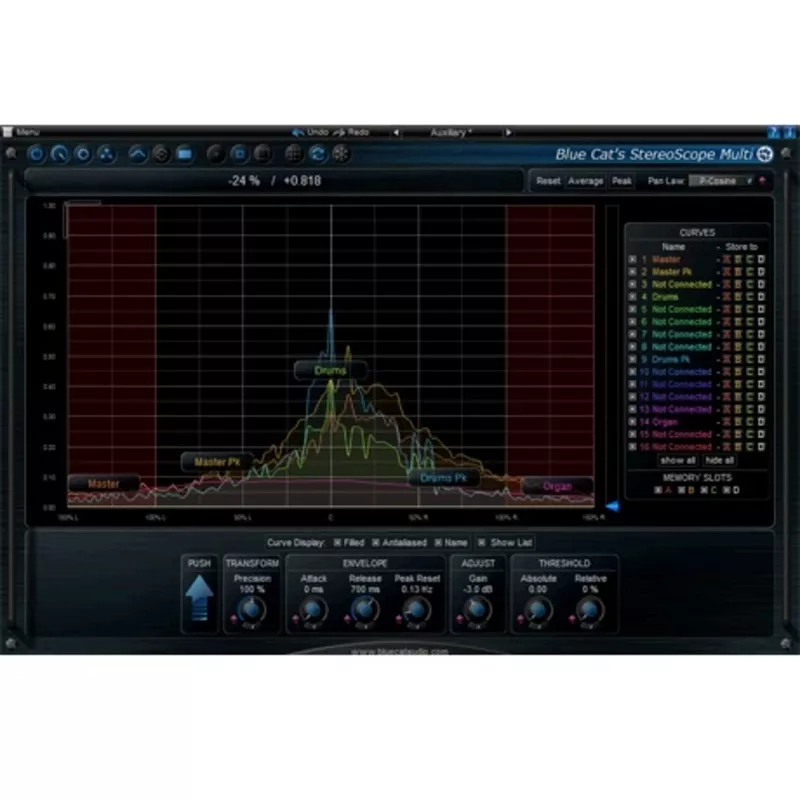The height and width of the screenshot is (800, 800).
Task: Select the Average display mode button
Action: pyautogui.click(x=585, y=181)
